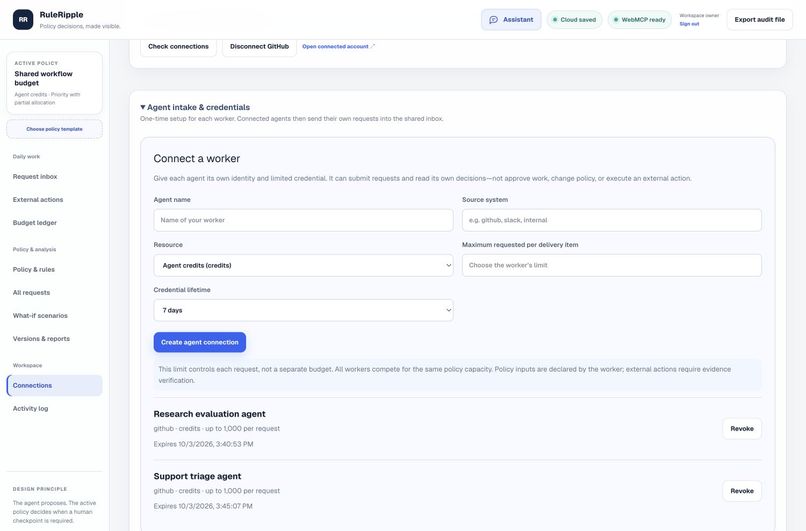Viewport: 806px width, 531px height.
Task: Click the Support triage agent name
Action: [197, 476]
